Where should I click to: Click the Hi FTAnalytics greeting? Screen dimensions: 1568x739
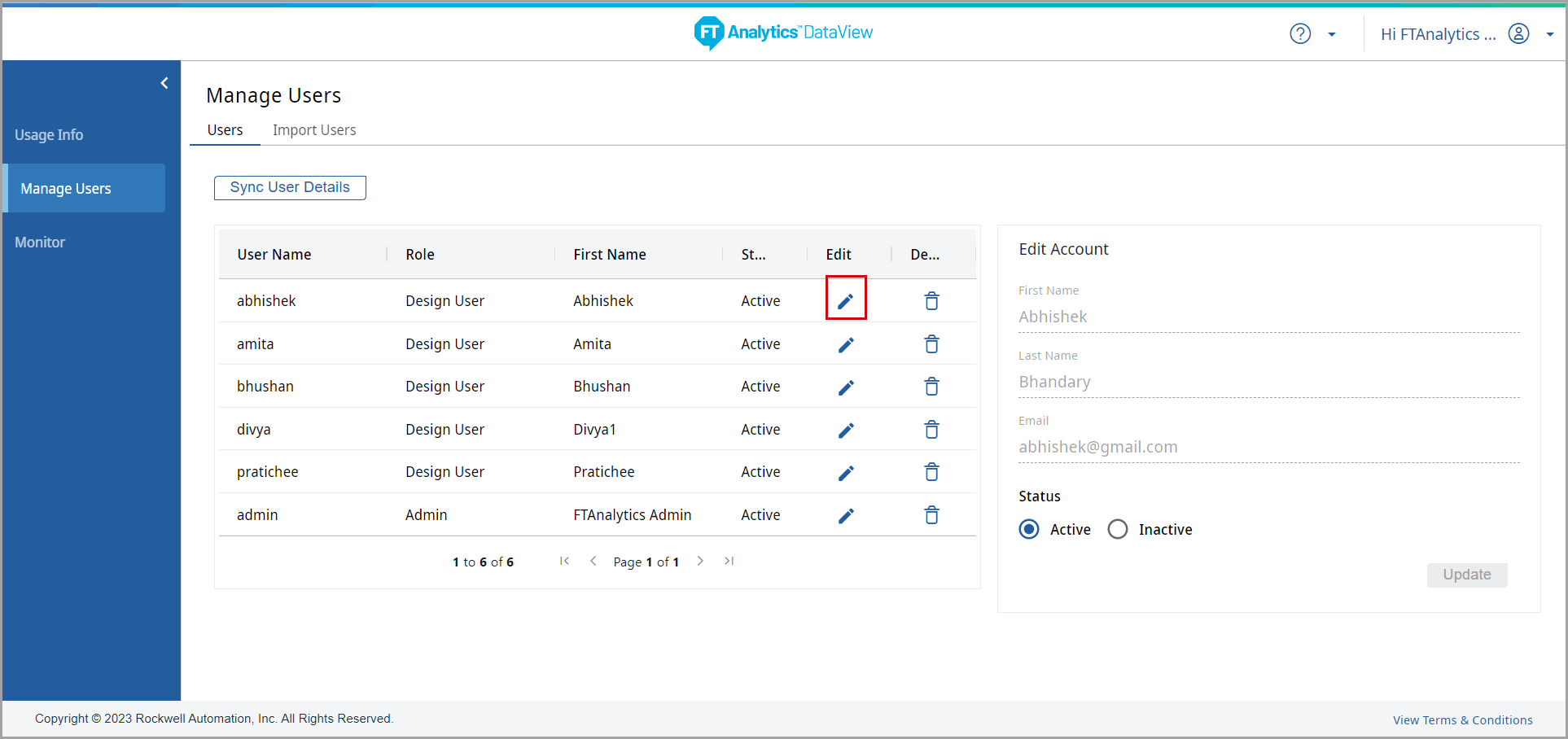click(1439, 34)
